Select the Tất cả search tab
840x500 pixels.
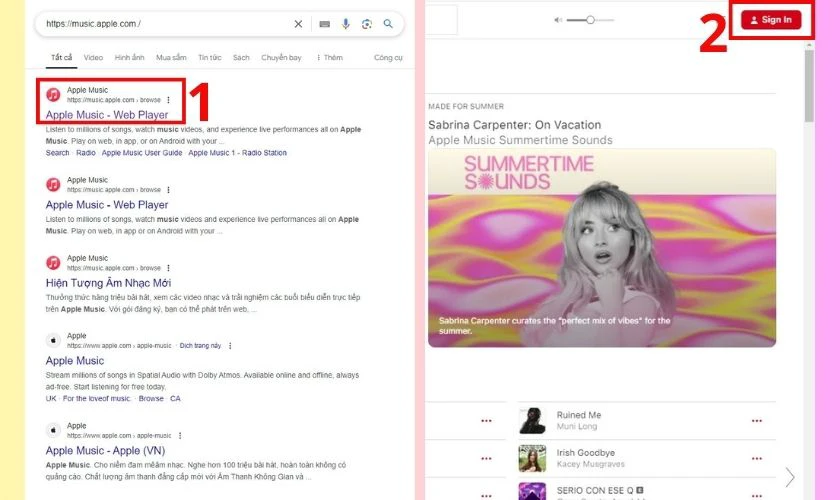(x=61, y=57)
